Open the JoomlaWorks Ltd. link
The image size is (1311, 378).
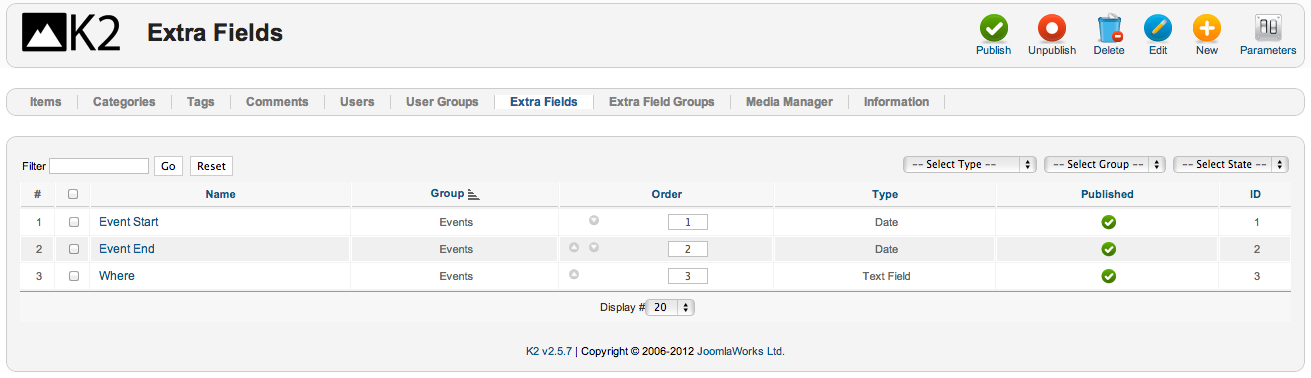click(740, 351)
